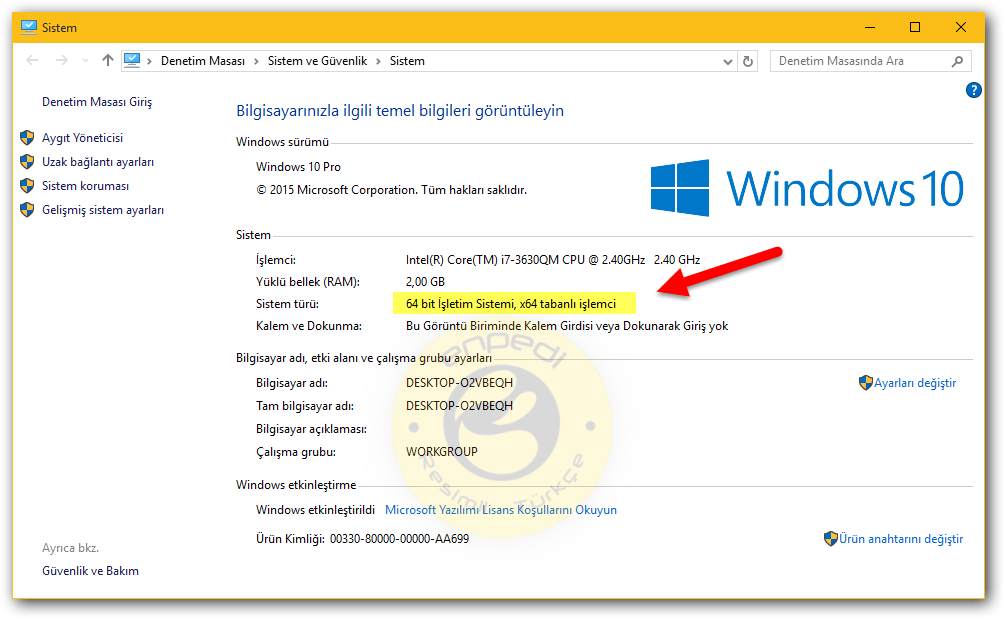The width and height of the screenshot is (1005, 619).
Task: Close the Sistem window
Action: [960, 27]
